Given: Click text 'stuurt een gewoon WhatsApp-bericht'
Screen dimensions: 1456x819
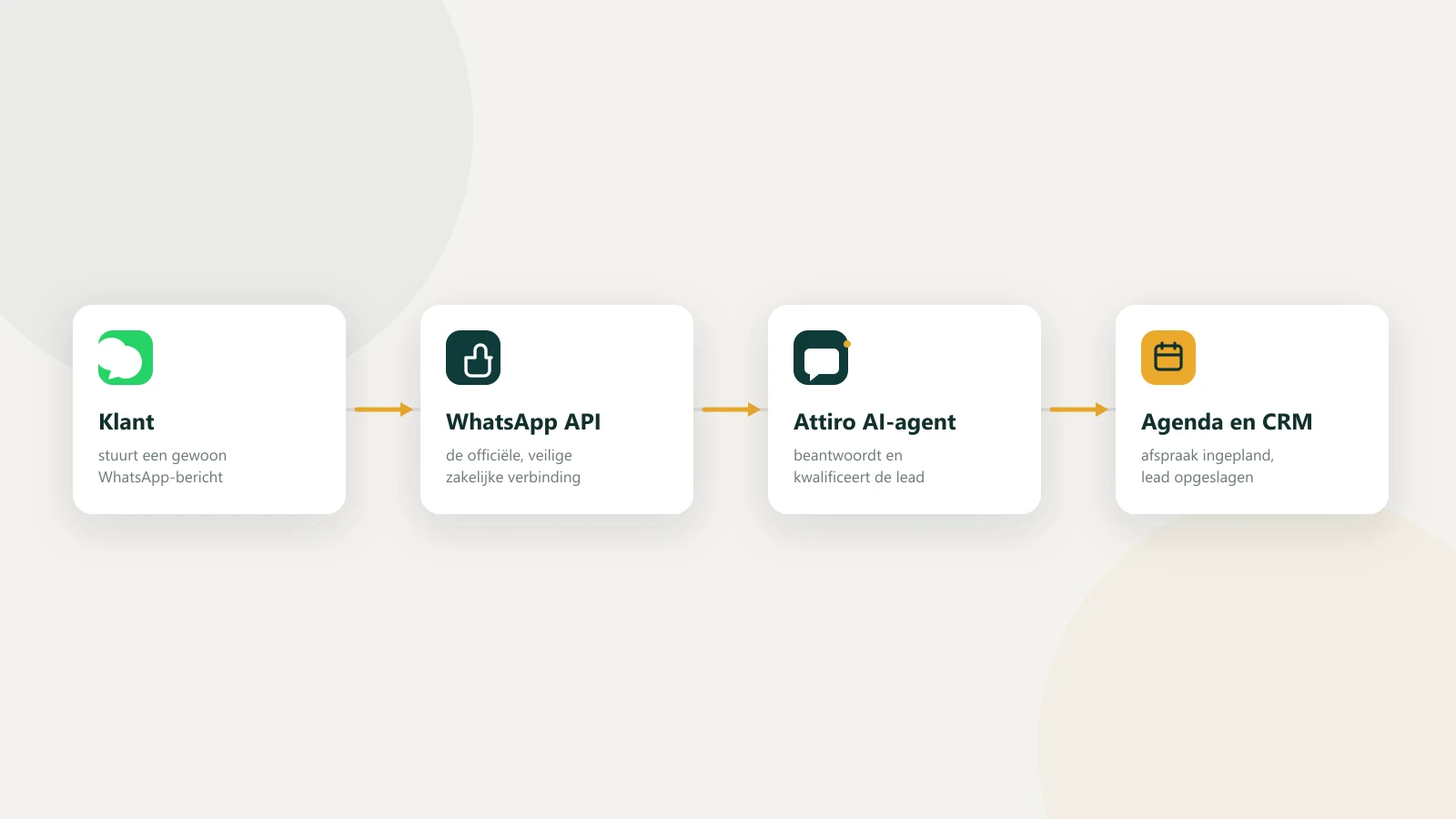Looking at the screenshot, I should pos(162,466).
